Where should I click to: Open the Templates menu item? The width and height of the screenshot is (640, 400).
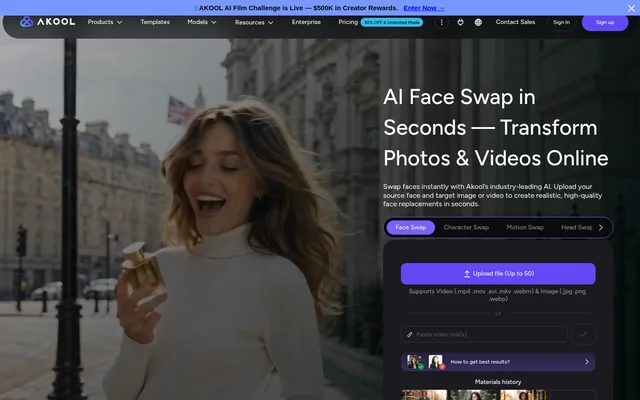coord(155,22)
